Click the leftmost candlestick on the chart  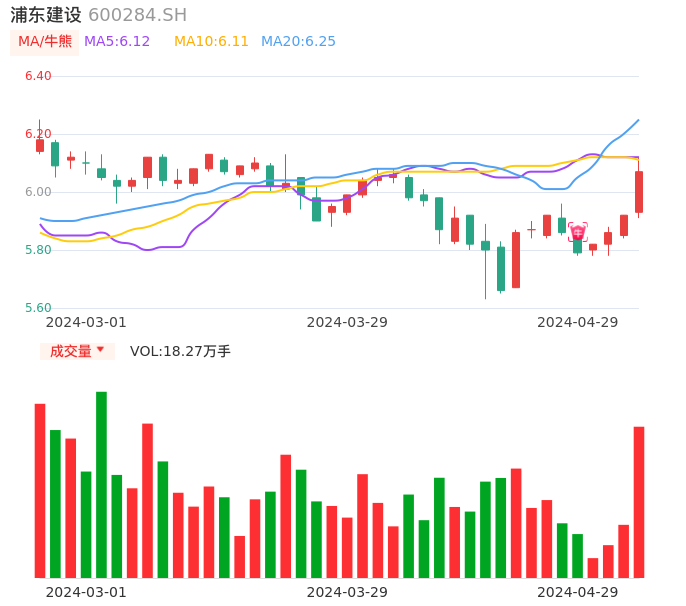coord(40,145)
